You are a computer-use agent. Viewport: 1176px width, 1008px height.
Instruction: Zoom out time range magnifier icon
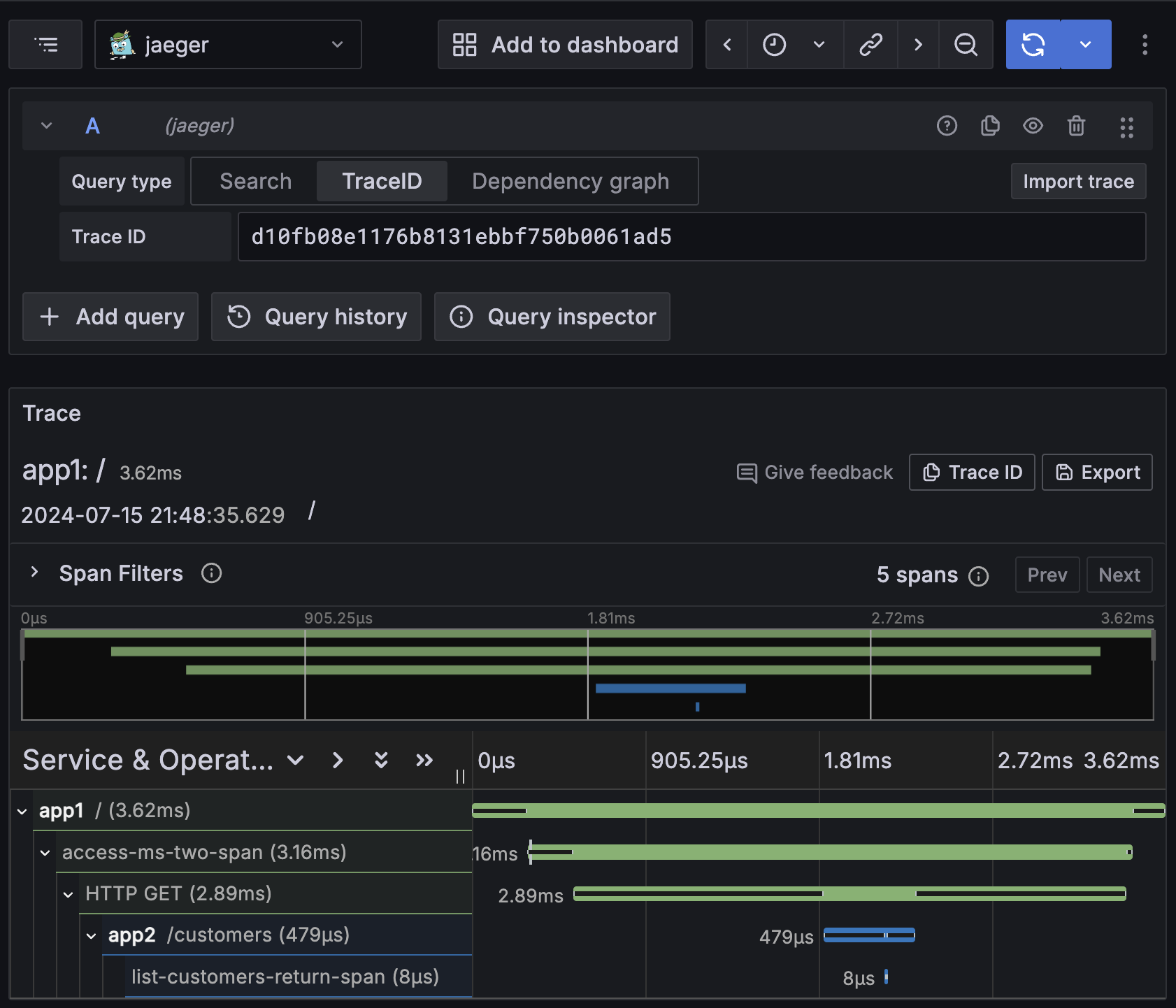pyautogui.click(x=966, y=45)
